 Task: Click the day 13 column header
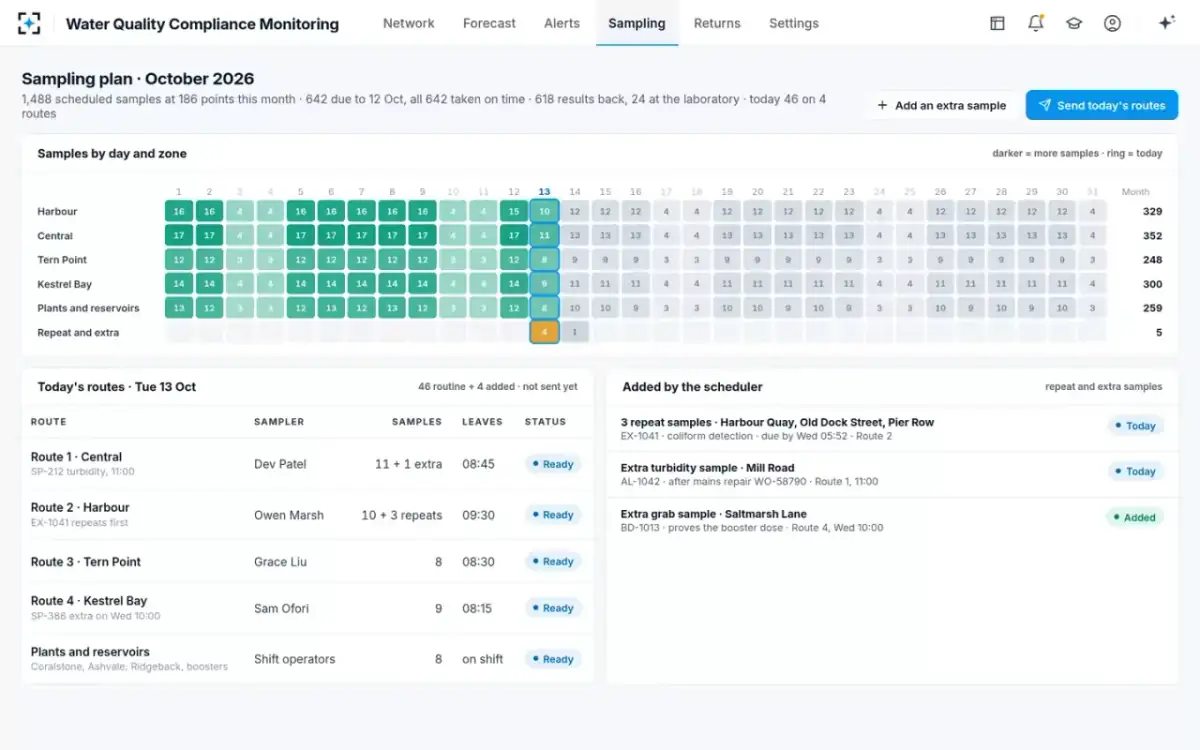click(x=544, y=191)
